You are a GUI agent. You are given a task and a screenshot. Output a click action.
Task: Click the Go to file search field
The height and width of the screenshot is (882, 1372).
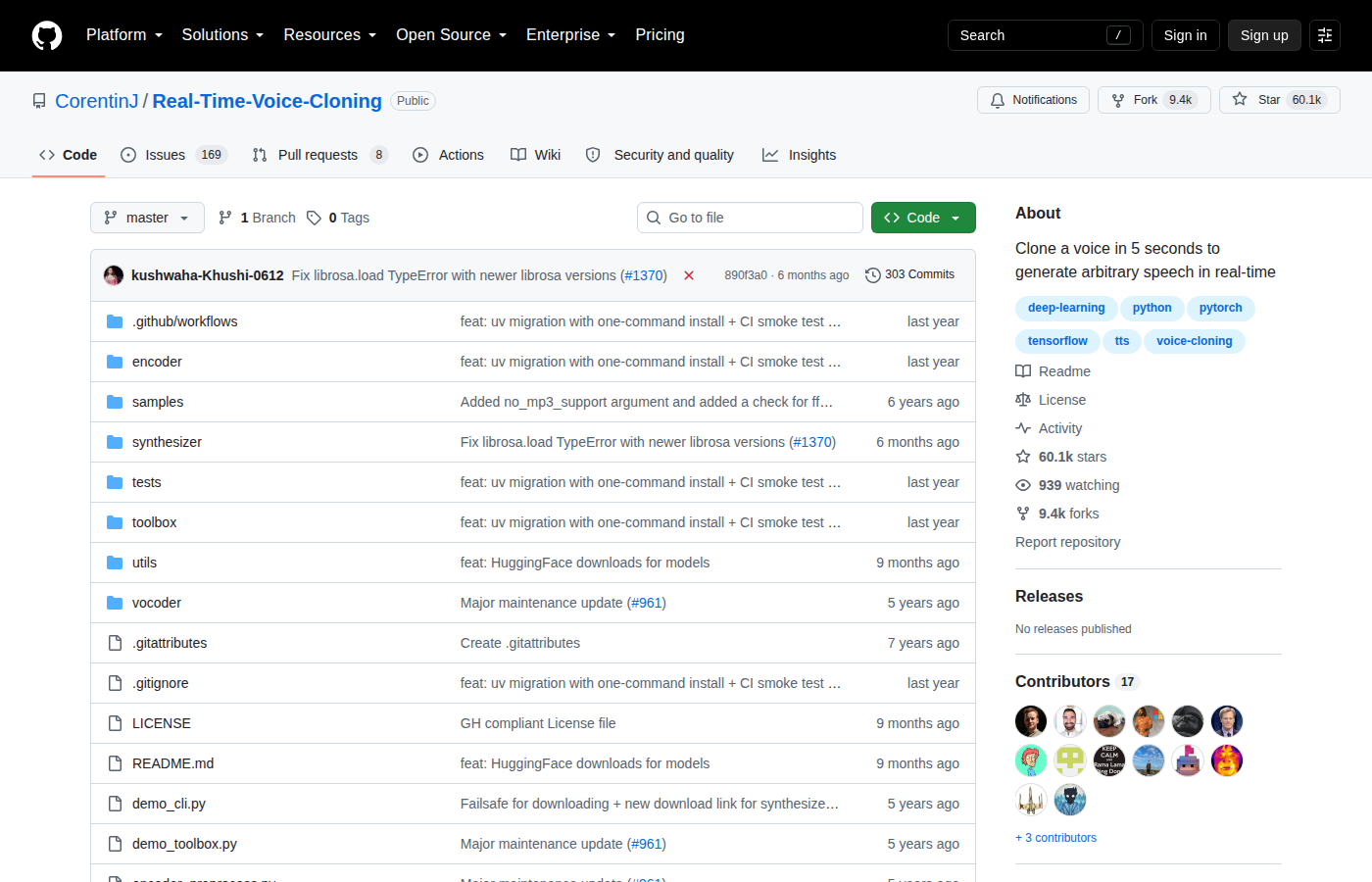(750, 218)
